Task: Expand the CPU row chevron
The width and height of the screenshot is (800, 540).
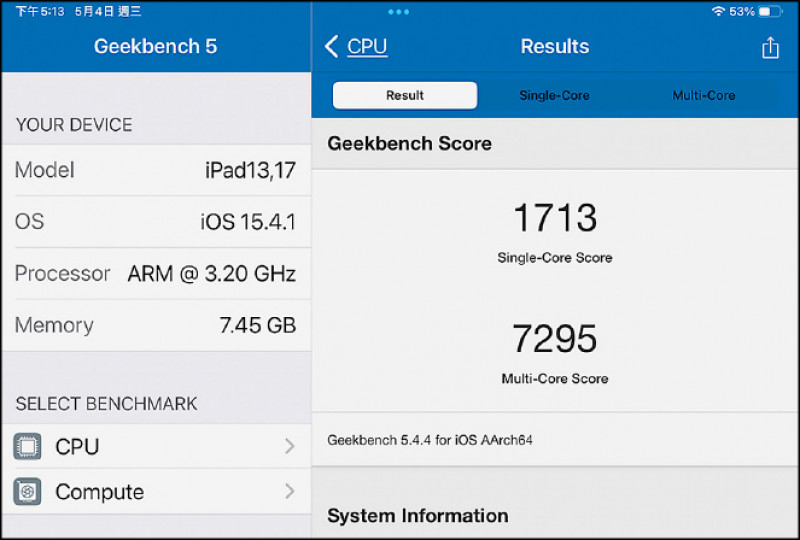Action: click(x=290, y=447)
